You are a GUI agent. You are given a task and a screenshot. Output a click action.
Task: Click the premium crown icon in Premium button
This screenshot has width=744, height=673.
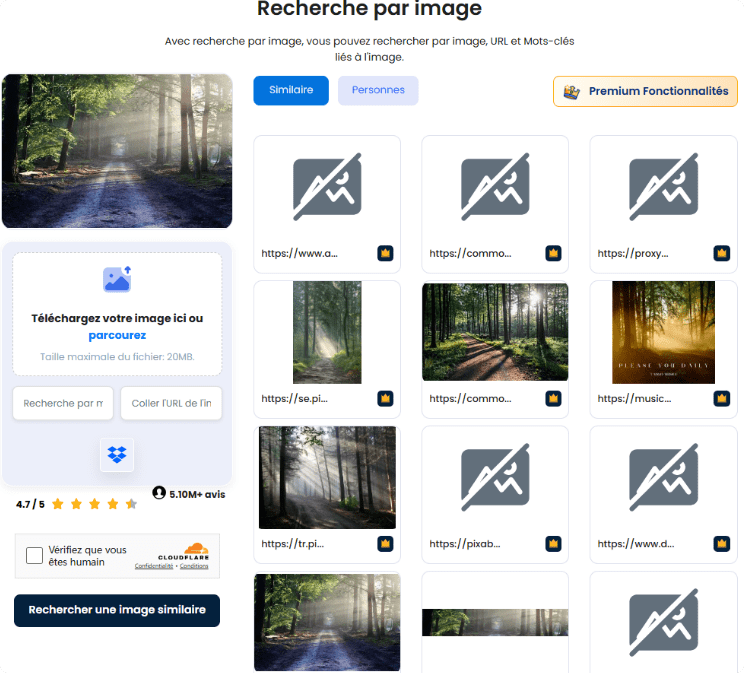(572, 91)
